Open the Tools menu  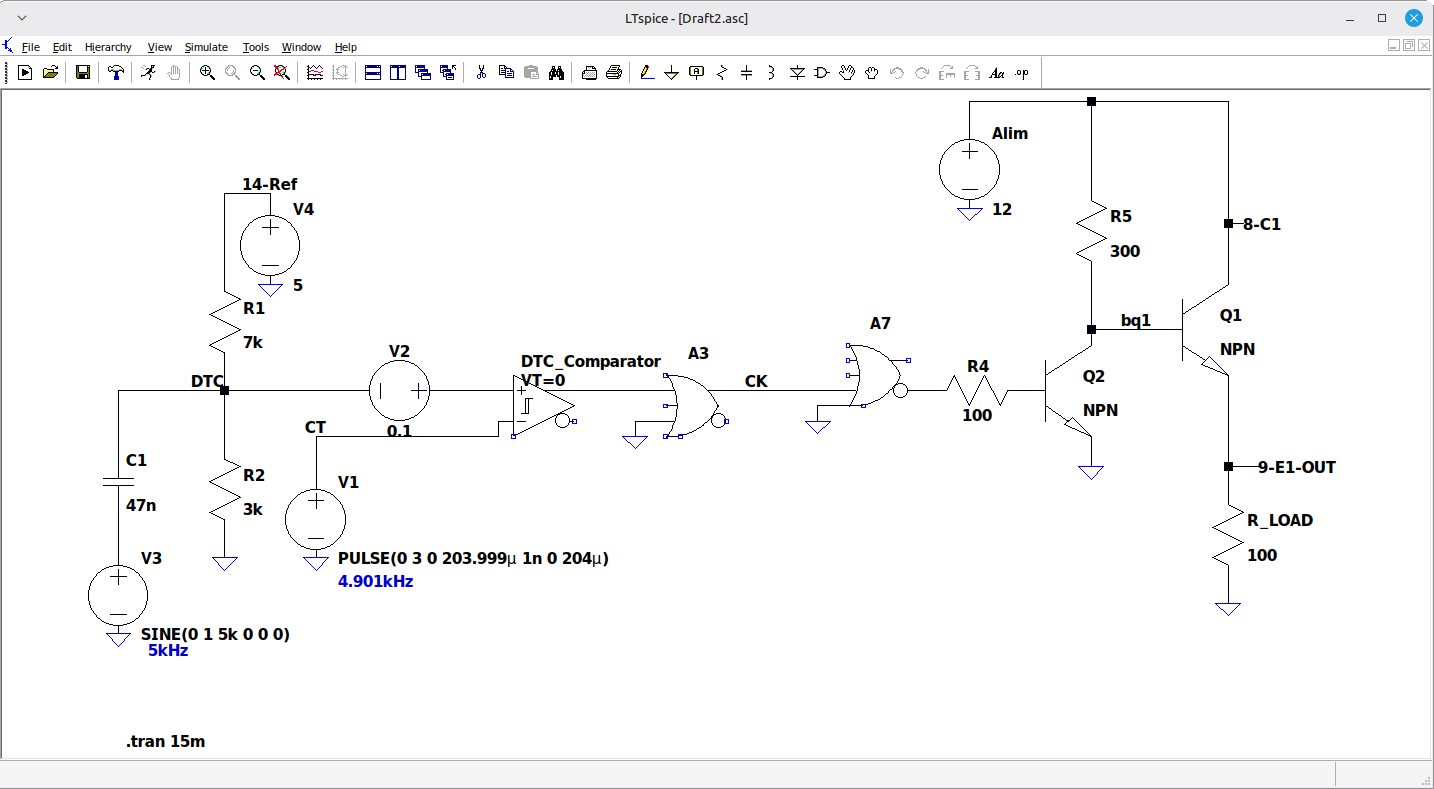click(x=256, y=47)
